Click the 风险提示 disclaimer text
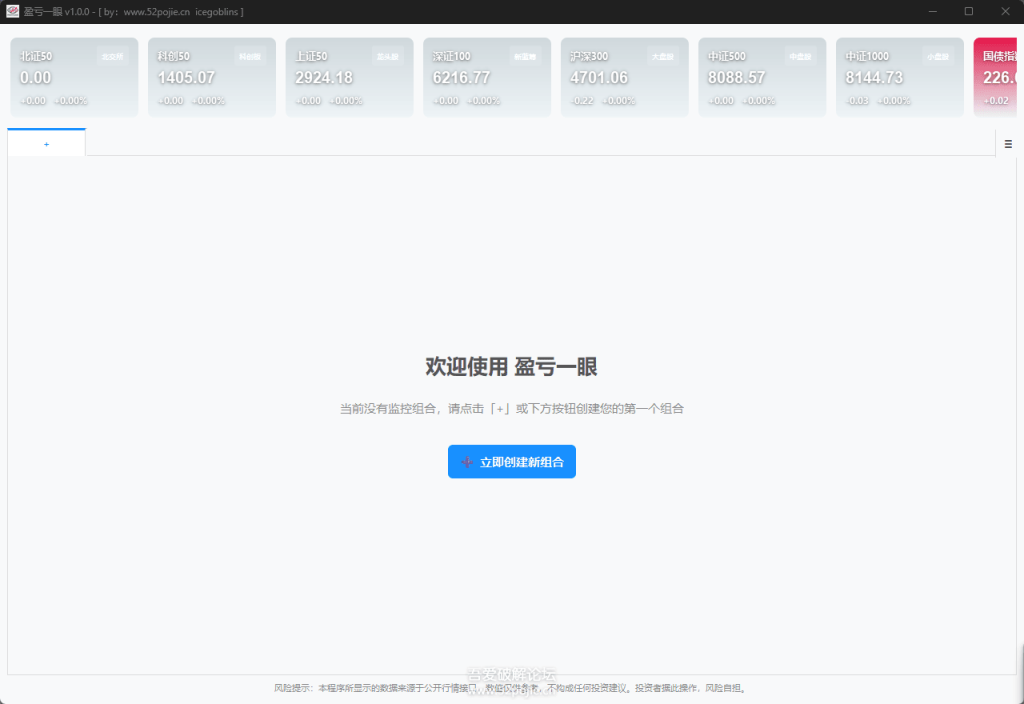Image resolution: width=1024 pixels, height=704 pixels. point(511,688)
